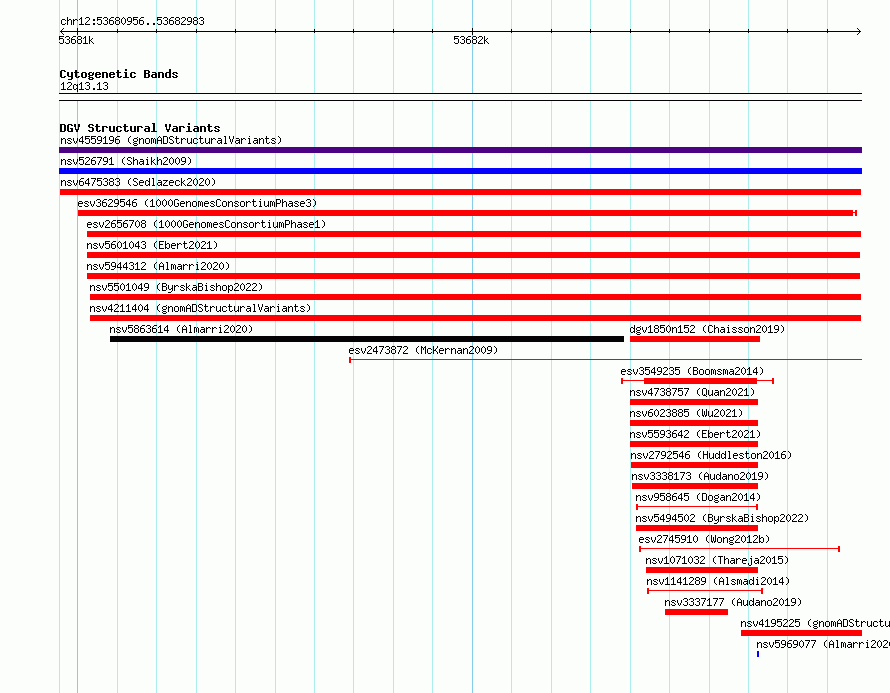The image size is (890, 693).
Task: Select nsv1071032 (Thareja2015) label
Action: [717, 560]
